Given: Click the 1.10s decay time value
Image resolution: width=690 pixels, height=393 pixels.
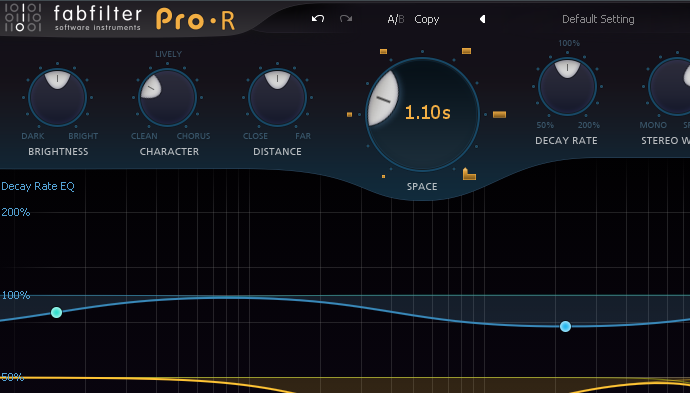Looking at the screenshot, I should coord(427,113).
